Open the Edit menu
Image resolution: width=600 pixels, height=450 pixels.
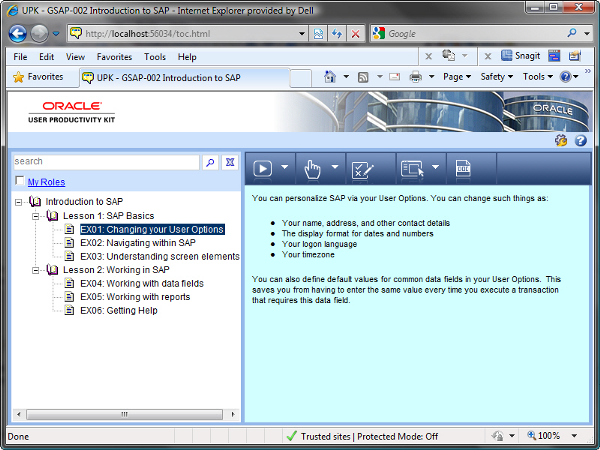46,57
